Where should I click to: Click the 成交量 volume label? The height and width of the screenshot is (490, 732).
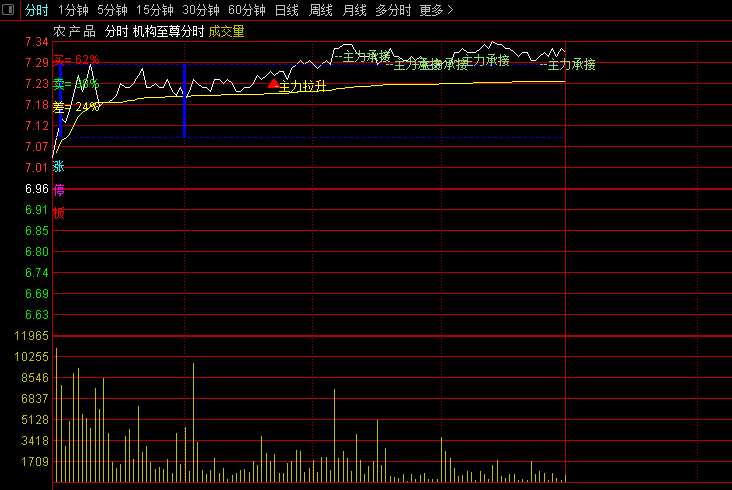(226, 32)
